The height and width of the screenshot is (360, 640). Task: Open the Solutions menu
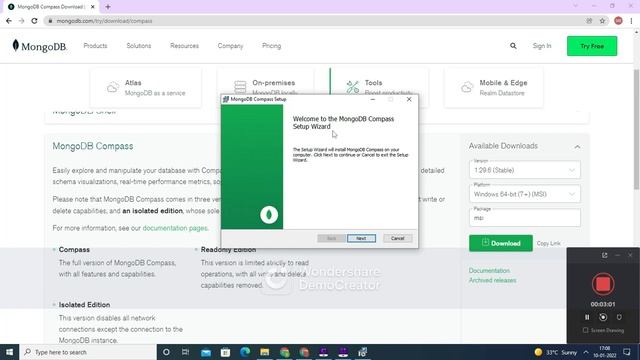tap(139, 46)
